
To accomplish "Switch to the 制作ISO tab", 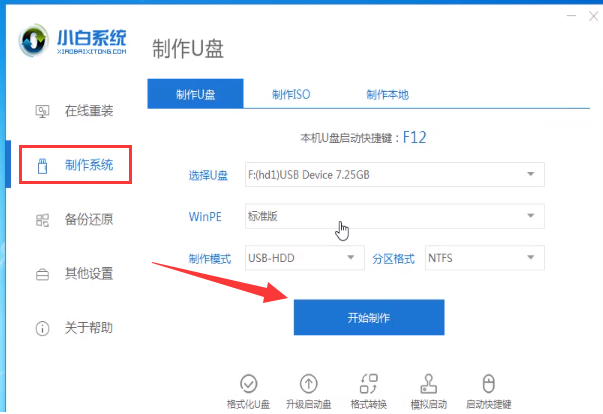I will tap(290, 94).
